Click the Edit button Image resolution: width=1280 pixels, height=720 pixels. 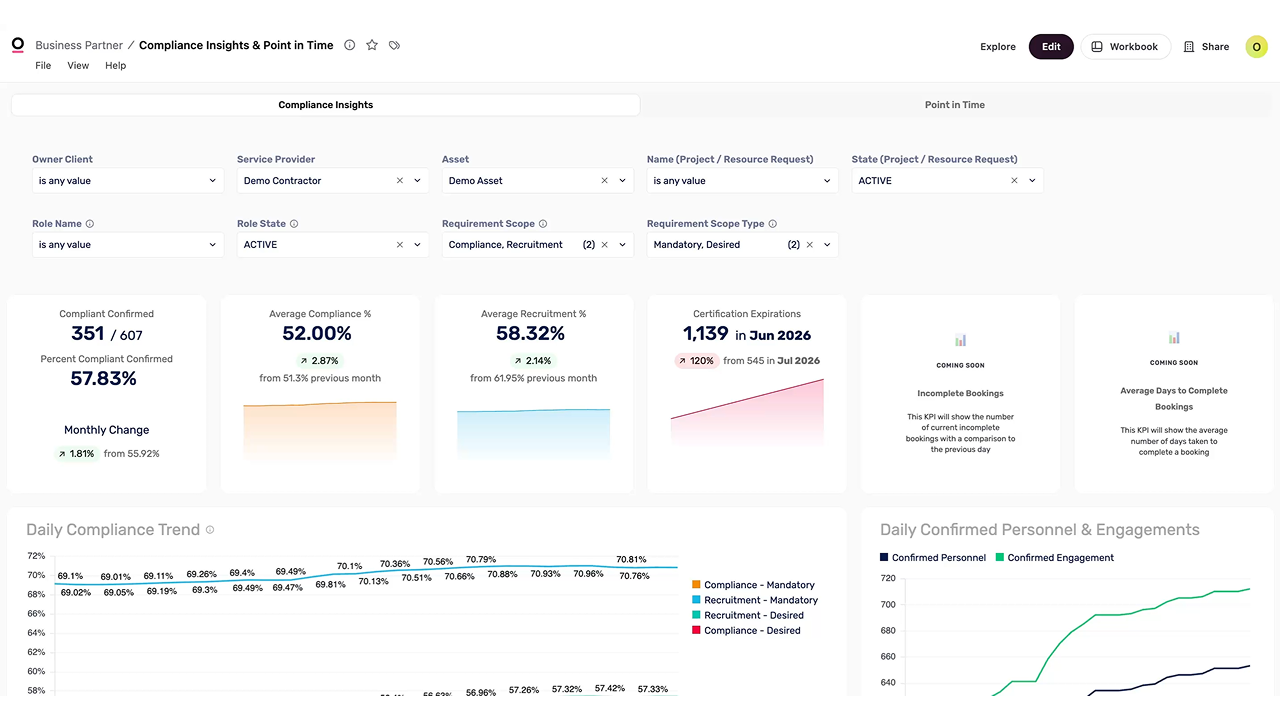pos(1051,47)
